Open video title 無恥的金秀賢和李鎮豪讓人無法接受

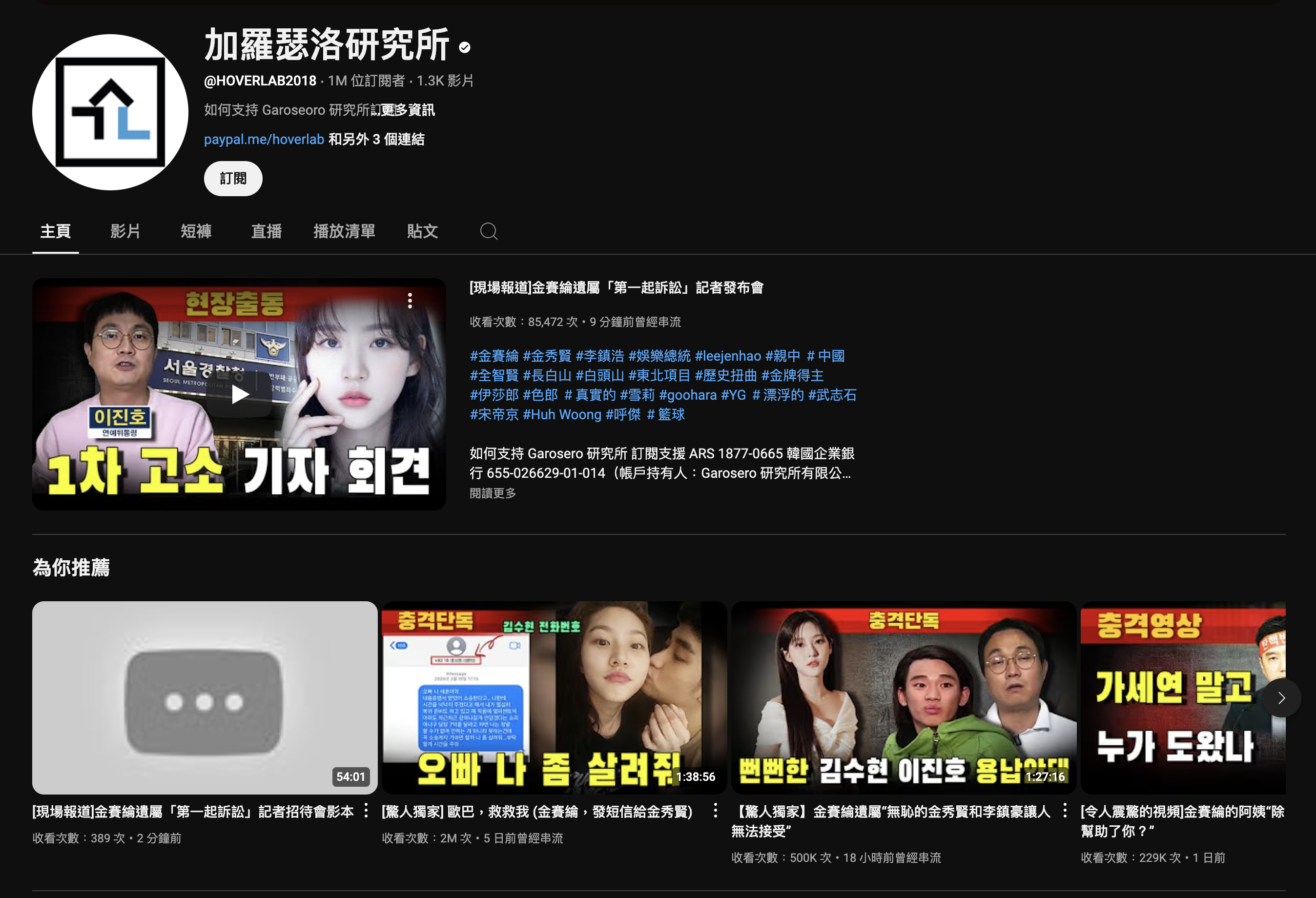pyautogui.click(x=891, y=821)
